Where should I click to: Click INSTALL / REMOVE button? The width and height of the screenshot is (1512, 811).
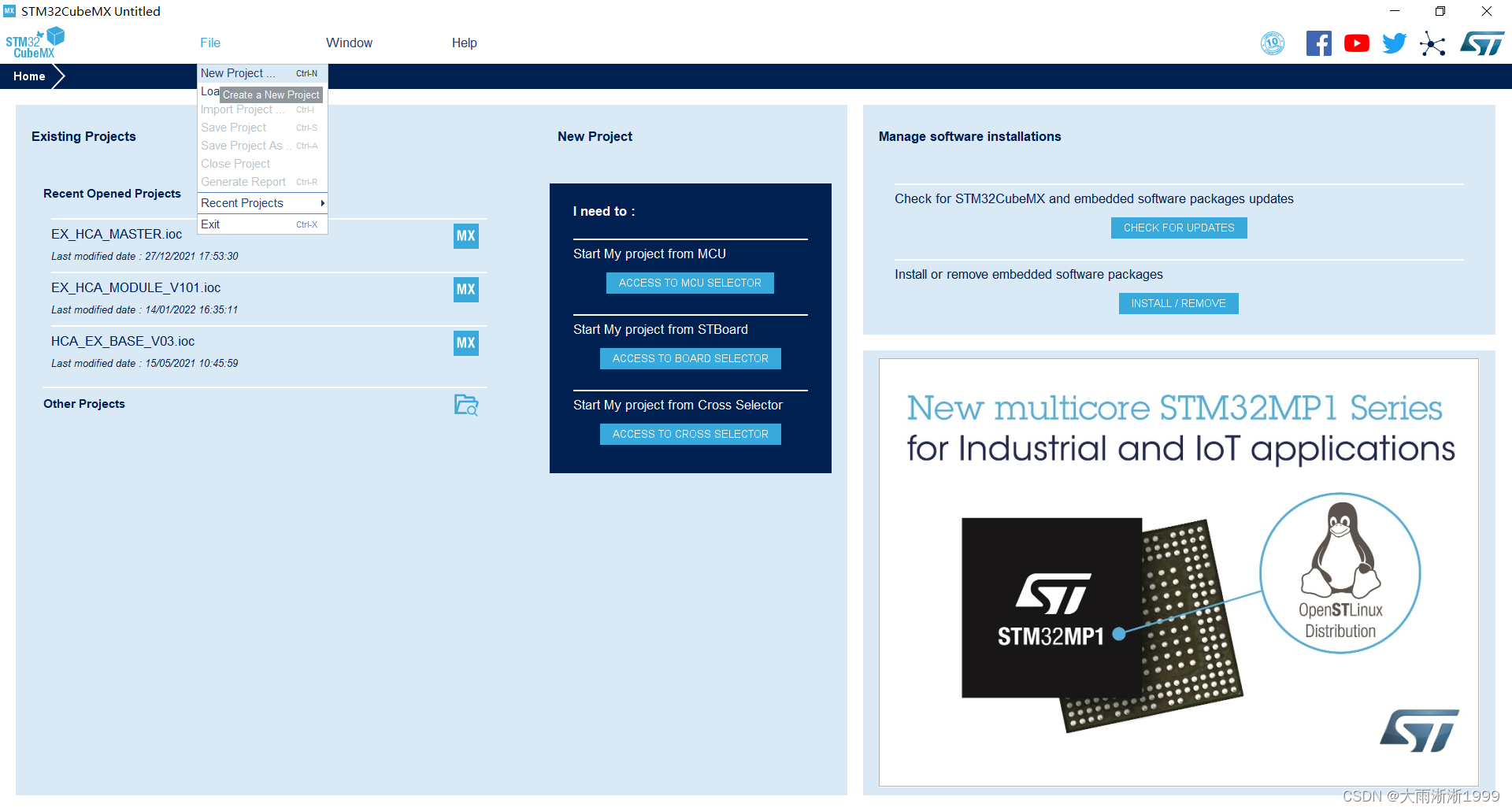[1179, 303]
